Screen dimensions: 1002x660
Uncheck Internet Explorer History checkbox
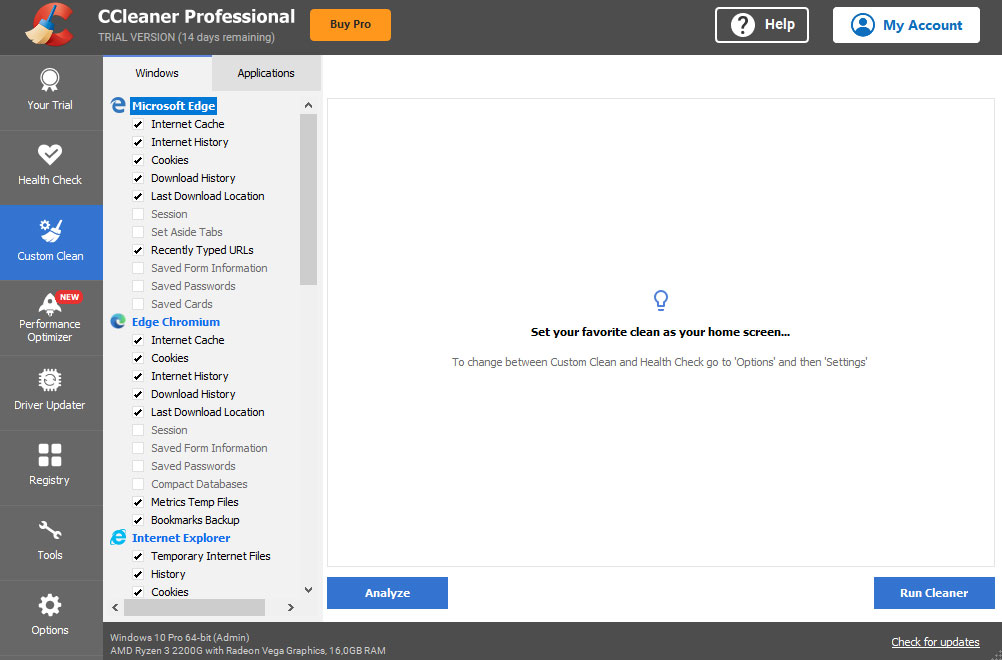click(138, 574)
